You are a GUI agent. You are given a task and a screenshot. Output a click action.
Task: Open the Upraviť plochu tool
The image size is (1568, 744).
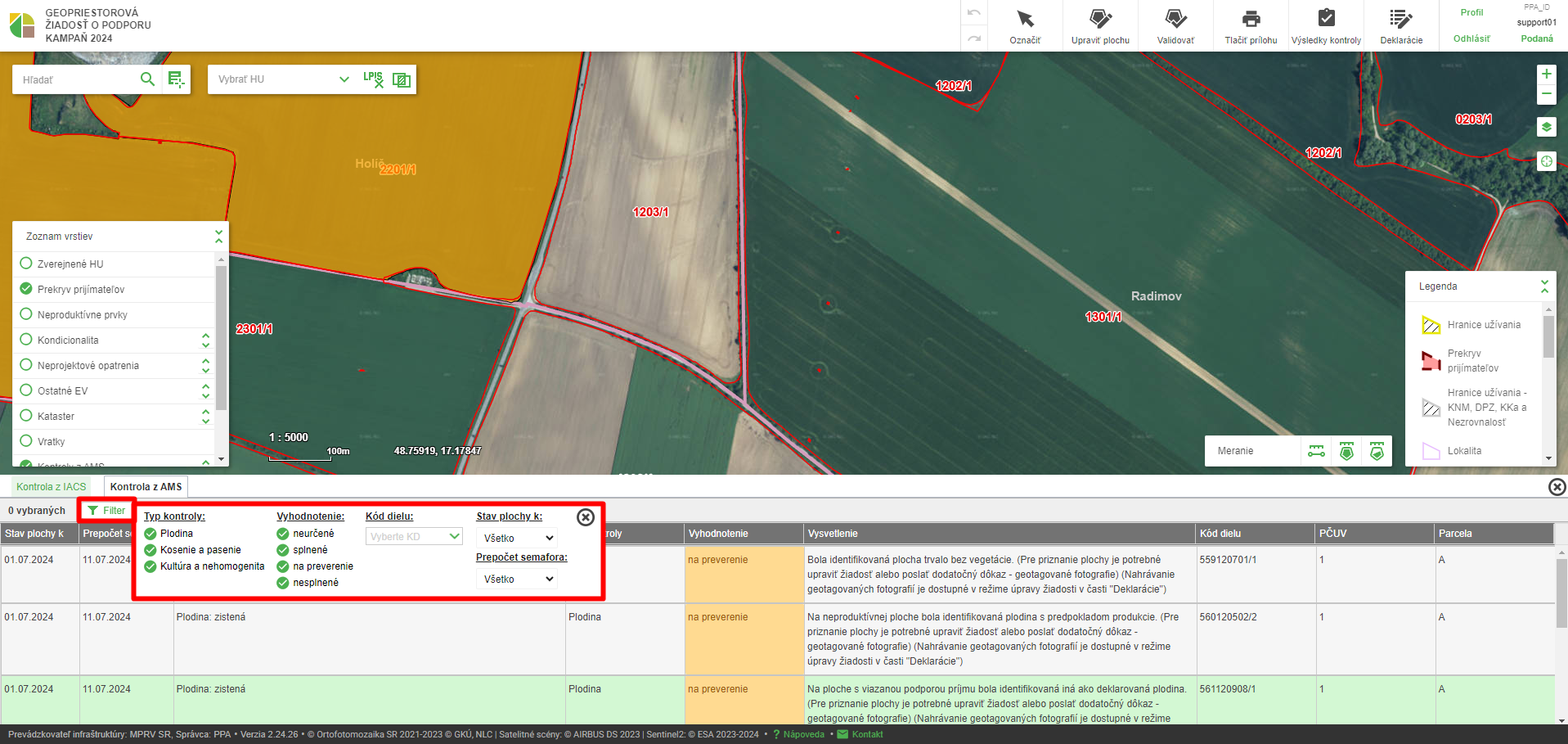point(1100,26)
